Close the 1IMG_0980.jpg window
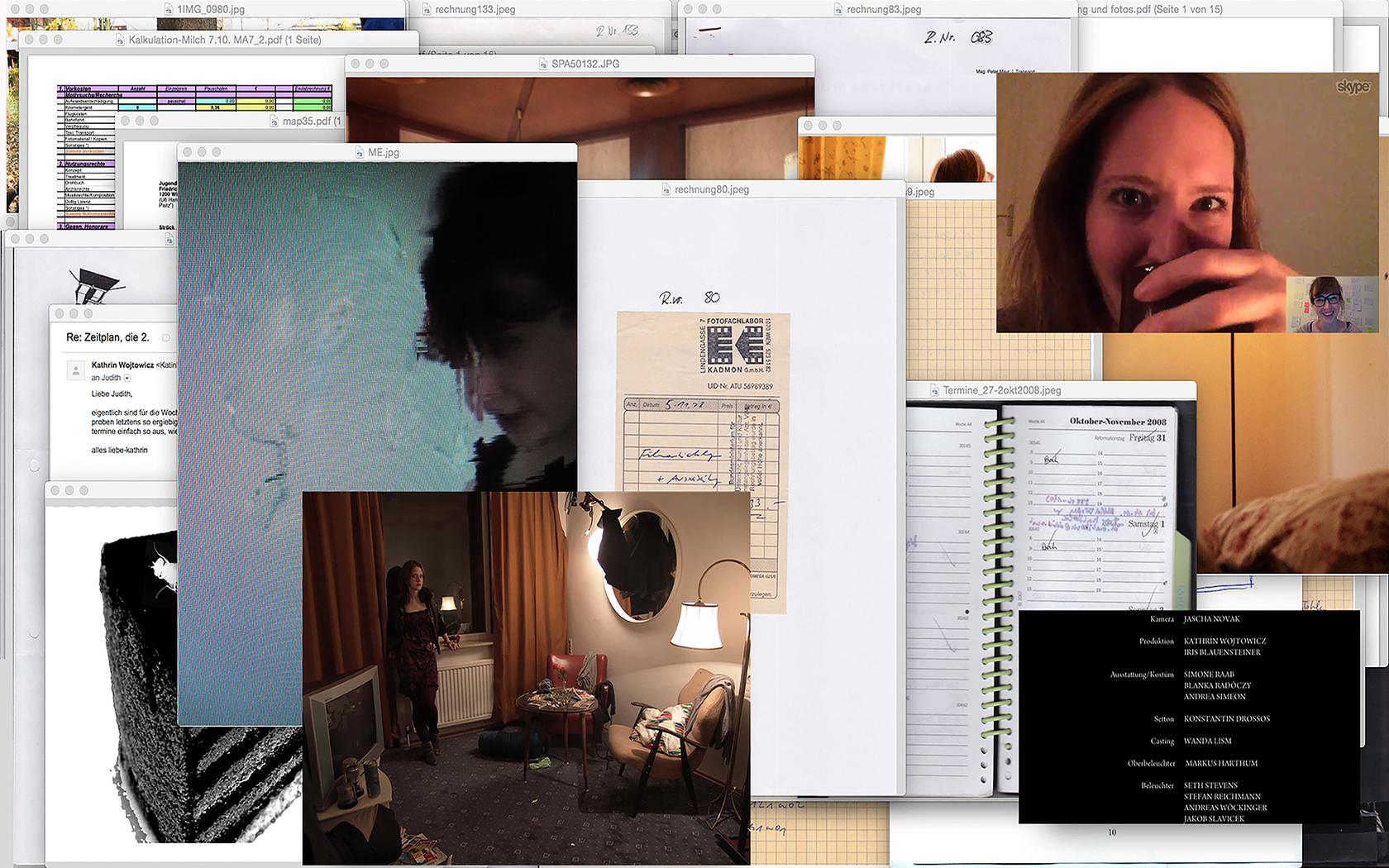The image size is (1389, 868). pyautogui.click(x=15, y=9)
